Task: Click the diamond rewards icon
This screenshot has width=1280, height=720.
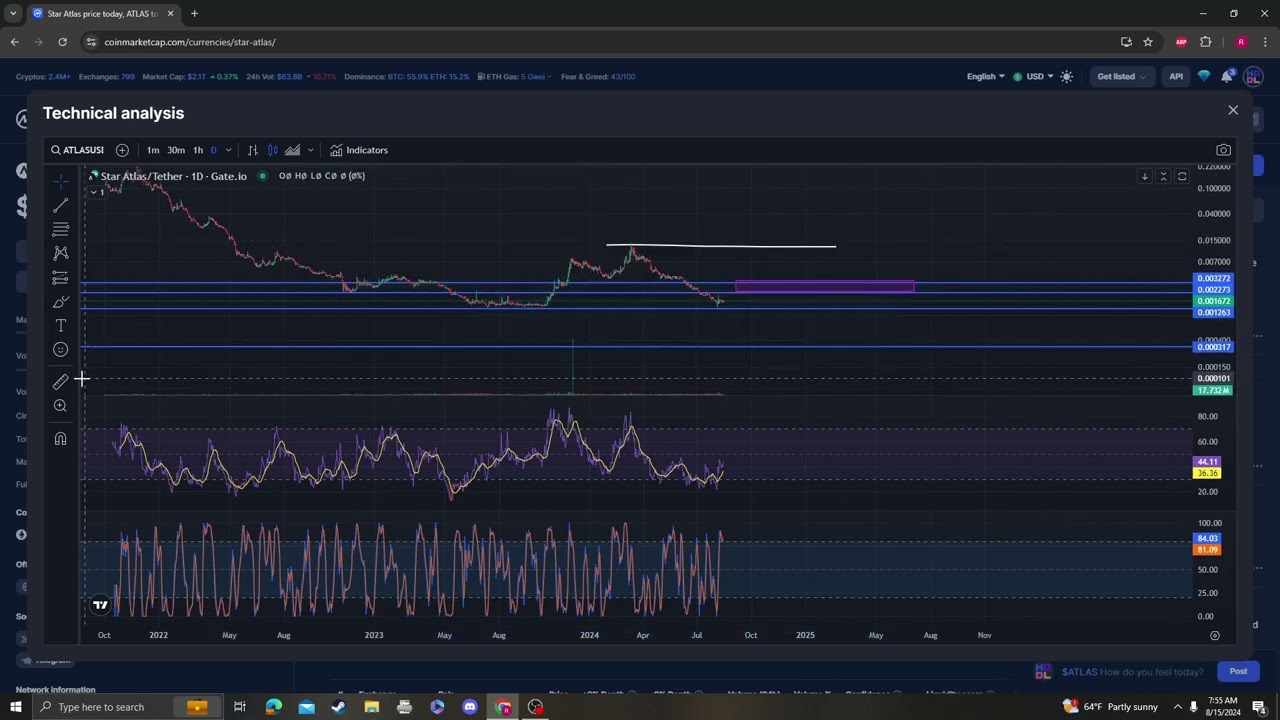Action: 1204,76
